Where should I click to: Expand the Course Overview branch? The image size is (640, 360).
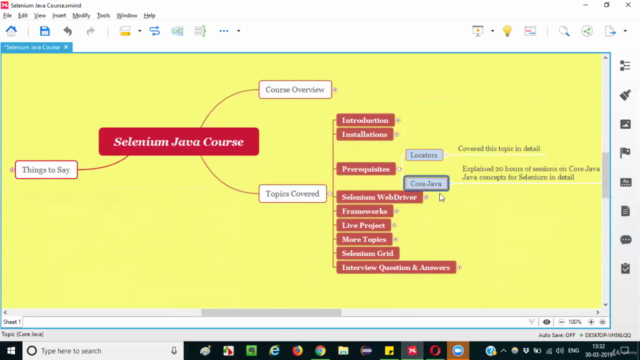(x=335, y=90)
